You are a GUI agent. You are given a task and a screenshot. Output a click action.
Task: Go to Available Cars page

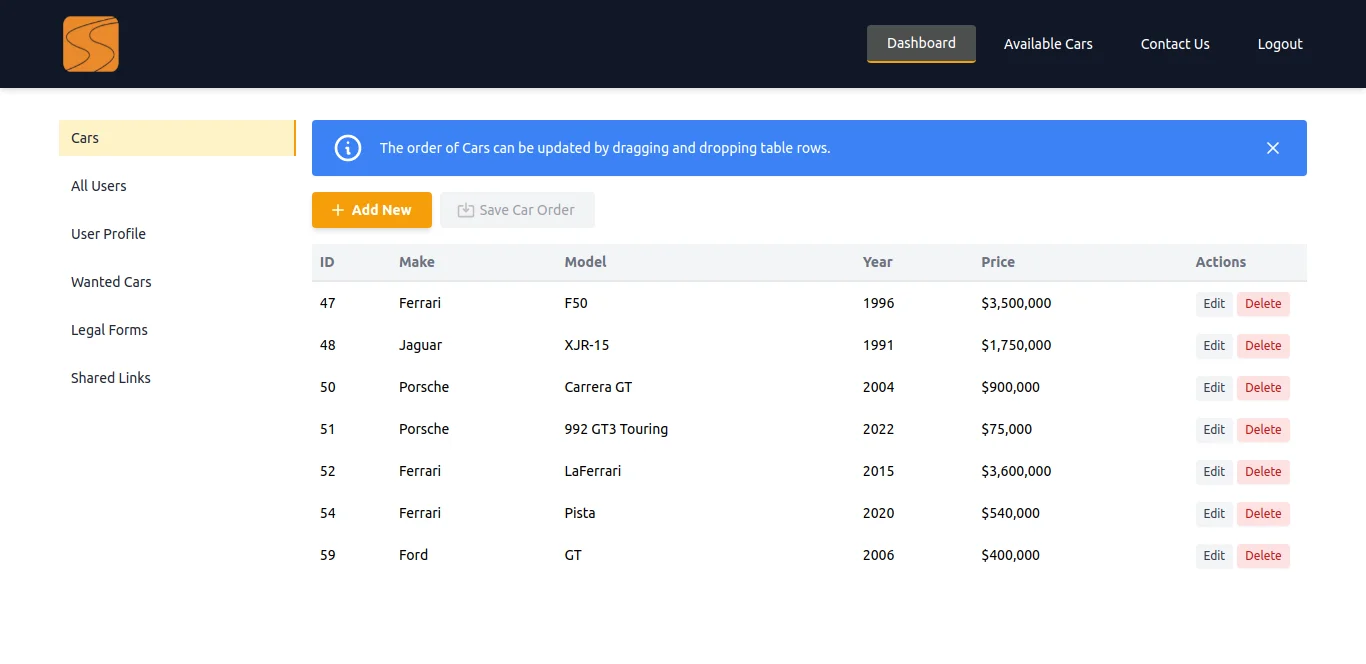[1048, 44]
